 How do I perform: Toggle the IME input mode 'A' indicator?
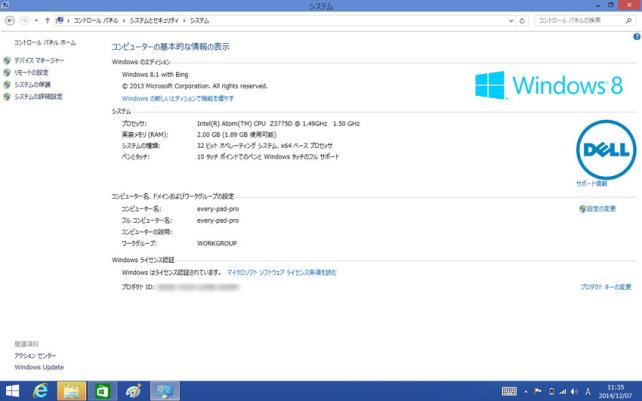pyautogui.click(x=588, y=392)
